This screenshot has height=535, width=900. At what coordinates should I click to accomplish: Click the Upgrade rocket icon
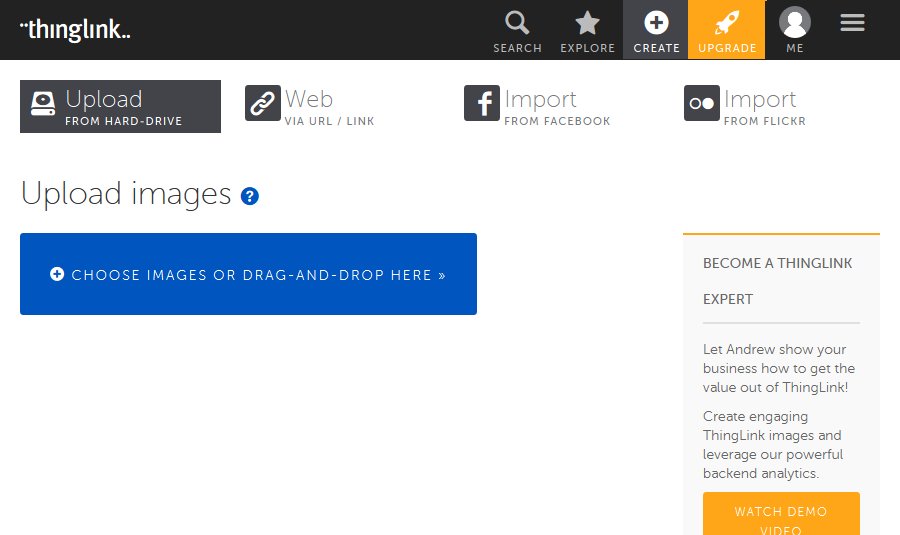point(727,23)
